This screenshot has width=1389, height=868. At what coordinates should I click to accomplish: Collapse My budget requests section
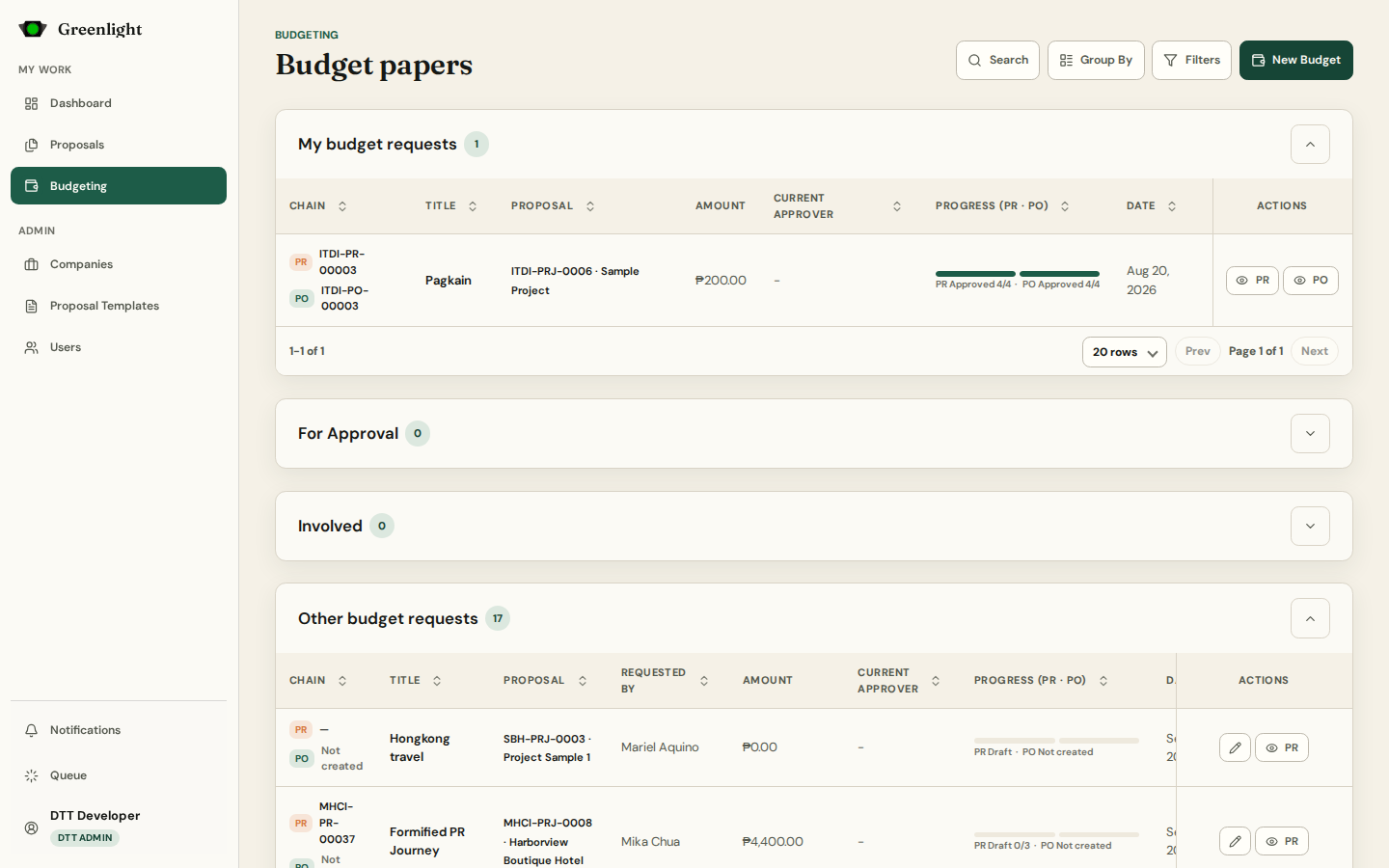click(x=1310, y=145)
